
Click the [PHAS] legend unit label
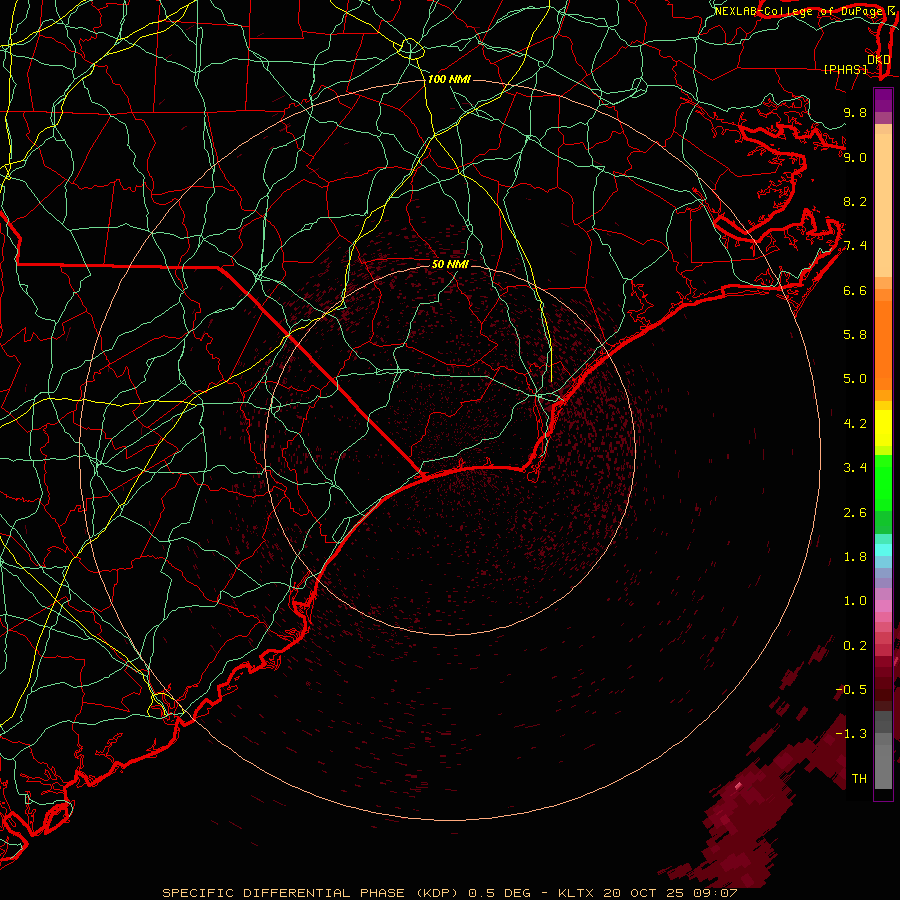845,69
